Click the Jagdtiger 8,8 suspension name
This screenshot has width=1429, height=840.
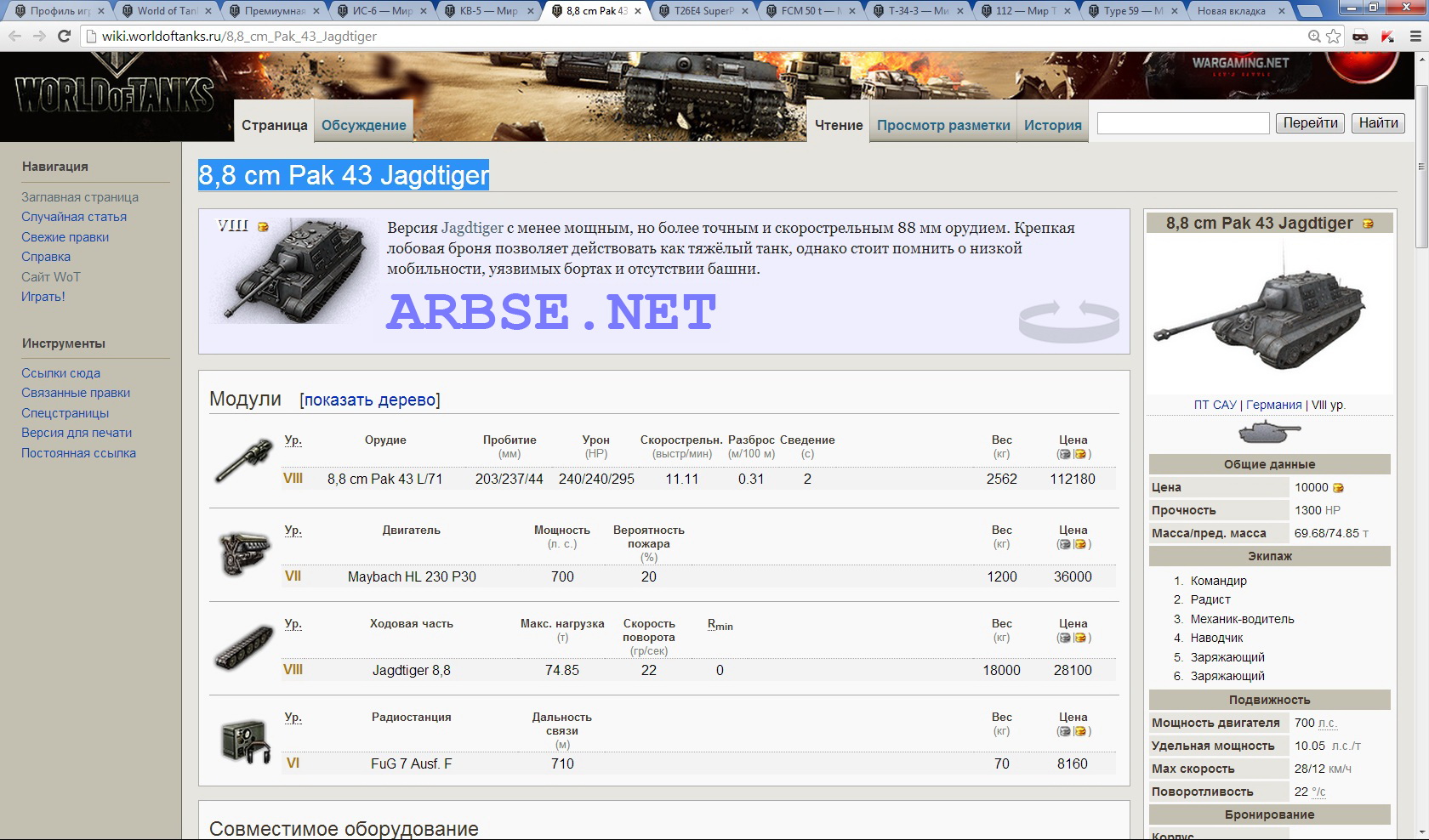pos(412,670)
